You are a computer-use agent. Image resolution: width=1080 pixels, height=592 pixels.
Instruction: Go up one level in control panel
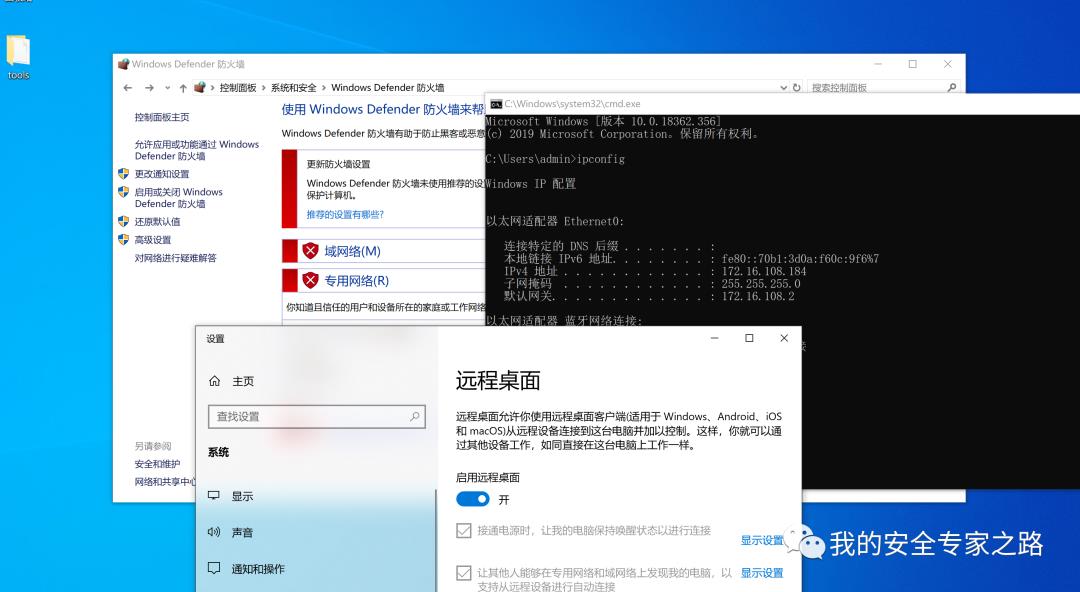(x=183, y=88)
